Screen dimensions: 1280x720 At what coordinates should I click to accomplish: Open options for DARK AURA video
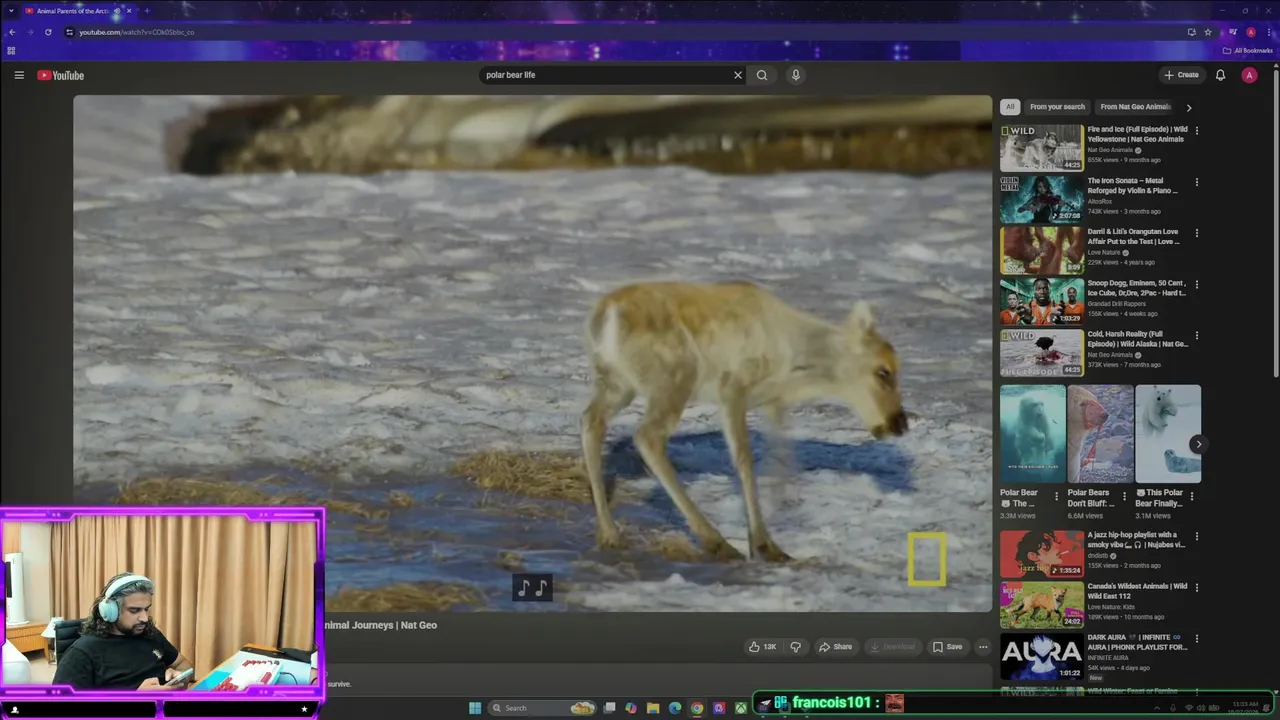pyautogui.click(x=1197, y=638)
